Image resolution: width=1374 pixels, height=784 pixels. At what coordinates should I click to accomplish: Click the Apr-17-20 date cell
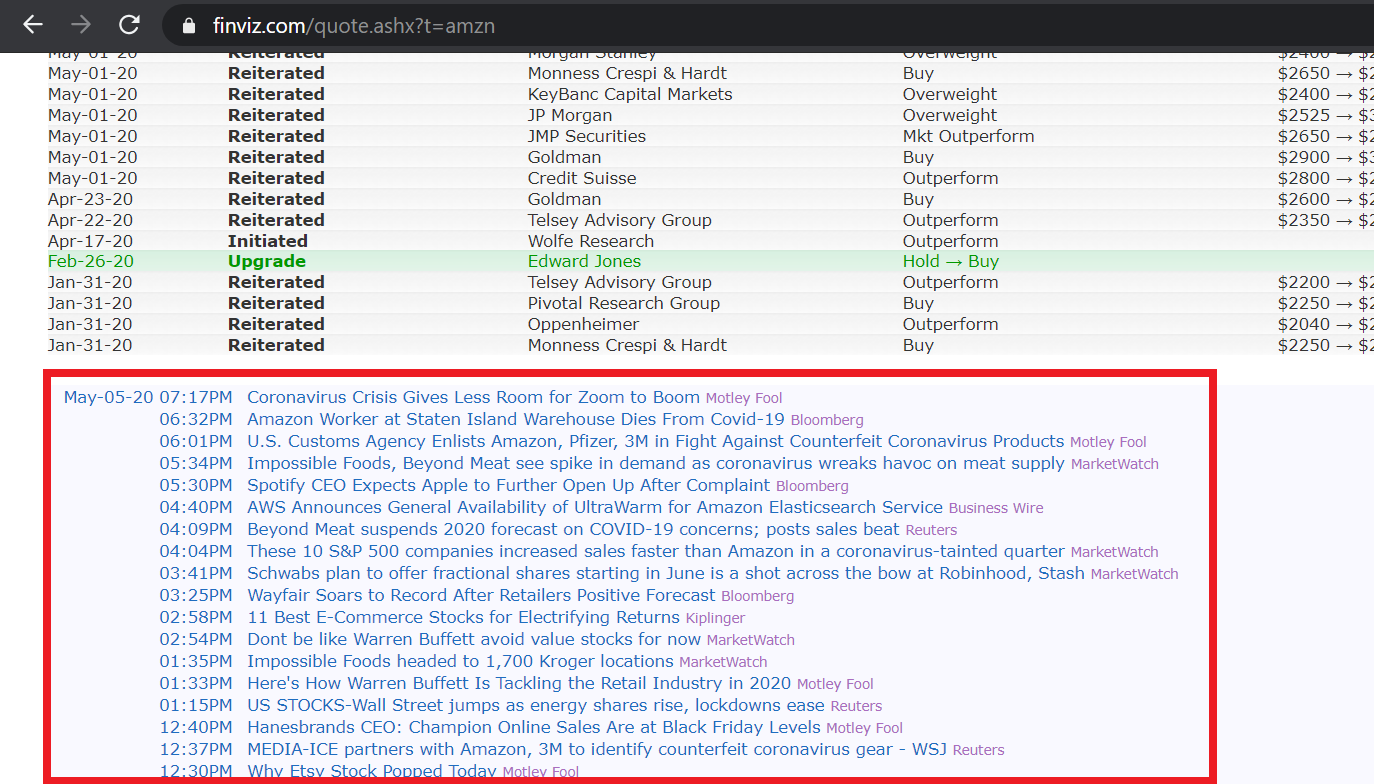pos(90,241)
